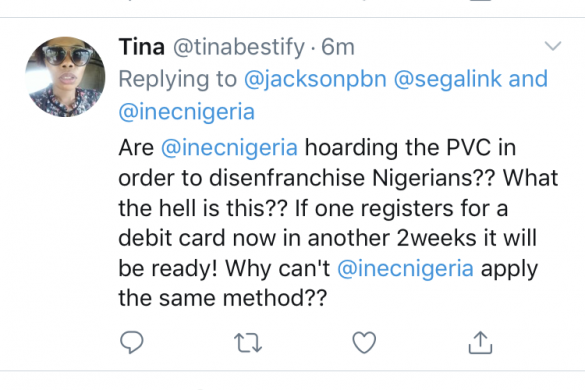Open tweet detail via 'disenfranchise Nigerians??' text
The width and height of the screenshot is (585, 390).
[352, 178]
